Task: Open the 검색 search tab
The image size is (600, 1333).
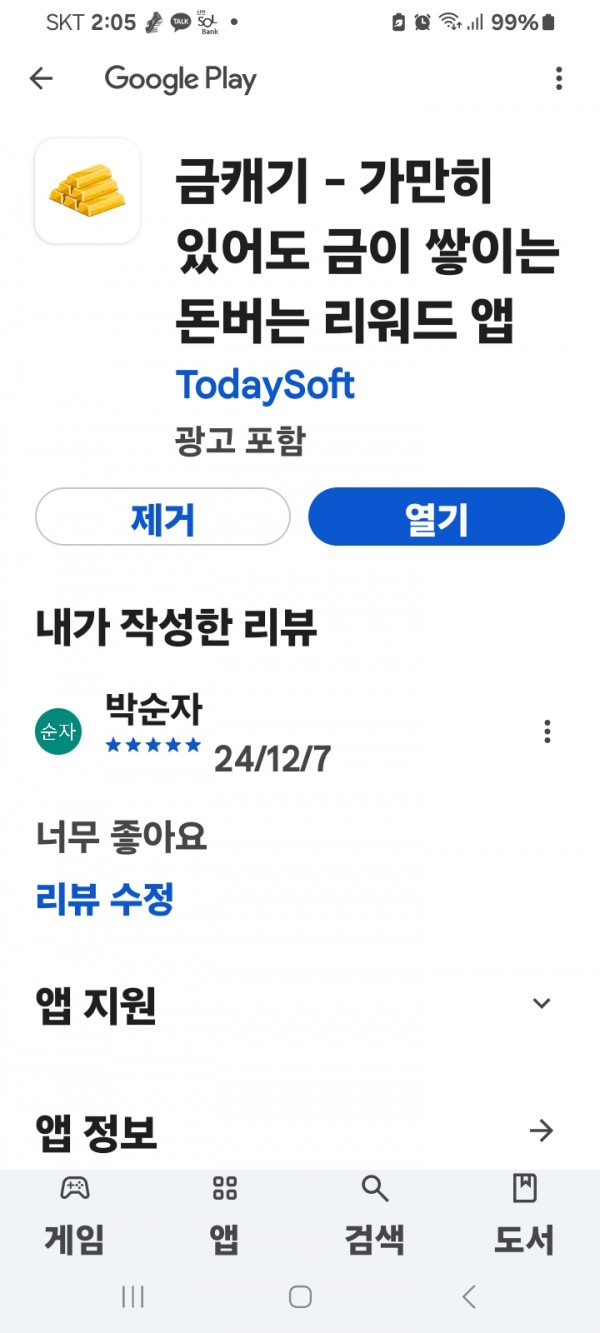Action: tap(375, 1216)
